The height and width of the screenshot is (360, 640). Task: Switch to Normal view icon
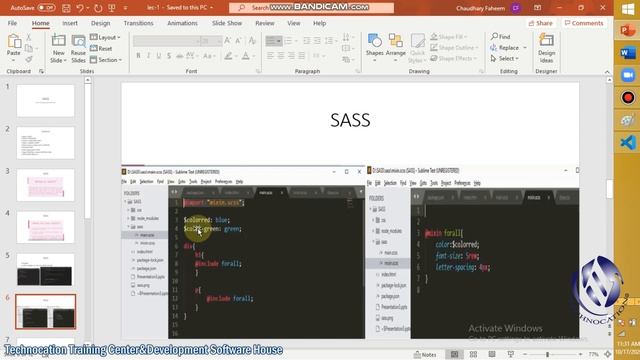pos(454,354)
